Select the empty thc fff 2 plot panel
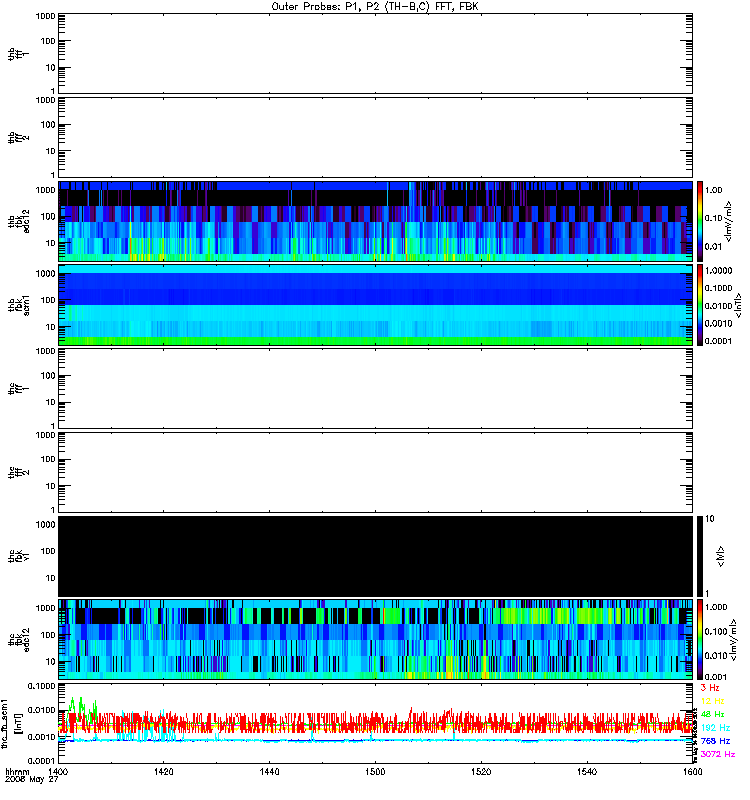Screen dimensions: 750x800 [375, 472]
